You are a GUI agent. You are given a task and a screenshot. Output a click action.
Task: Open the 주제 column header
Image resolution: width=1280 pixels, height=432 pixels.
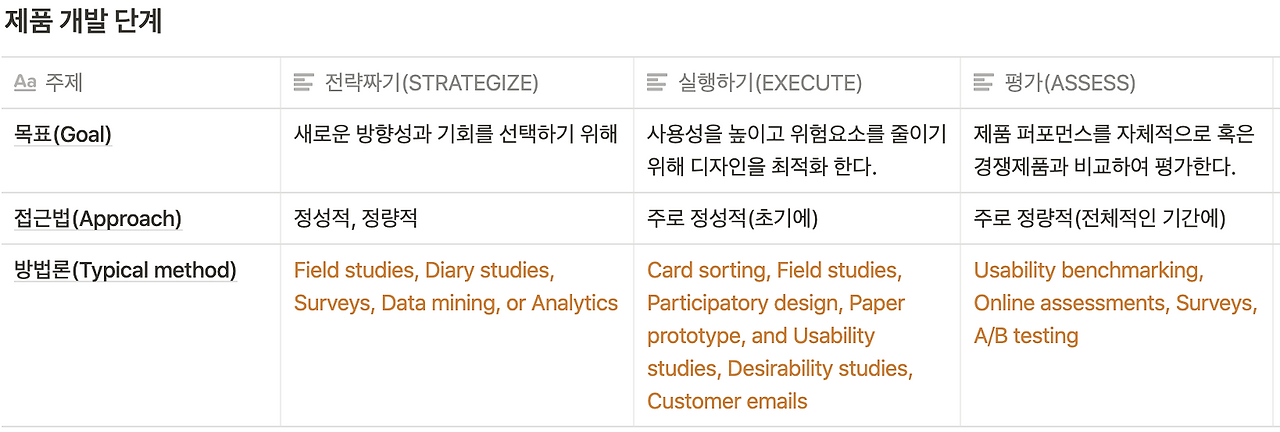click(x=64, y=83)
